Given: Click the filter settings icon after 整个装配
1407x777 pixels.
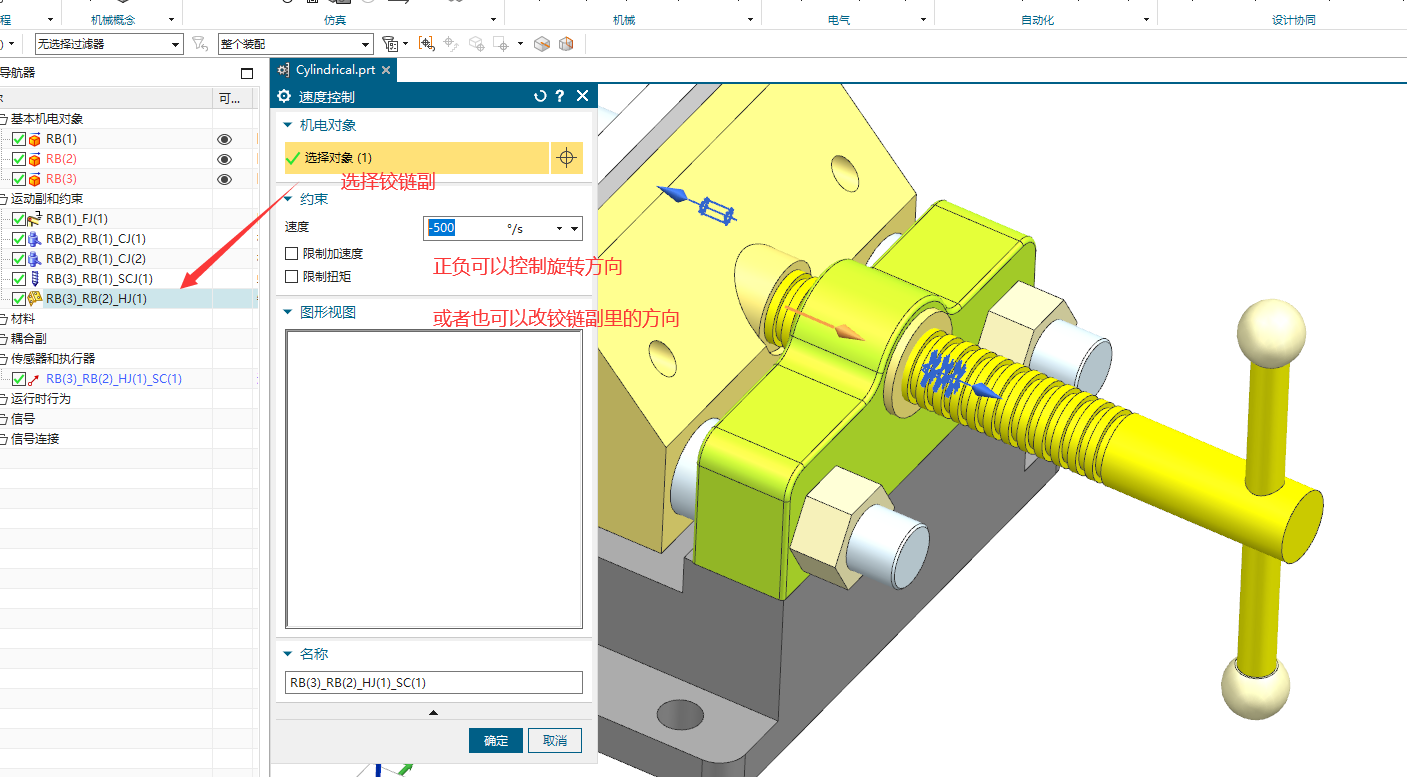Looking at the screenshot, I should pyautogui.click(x=391, y=44).
